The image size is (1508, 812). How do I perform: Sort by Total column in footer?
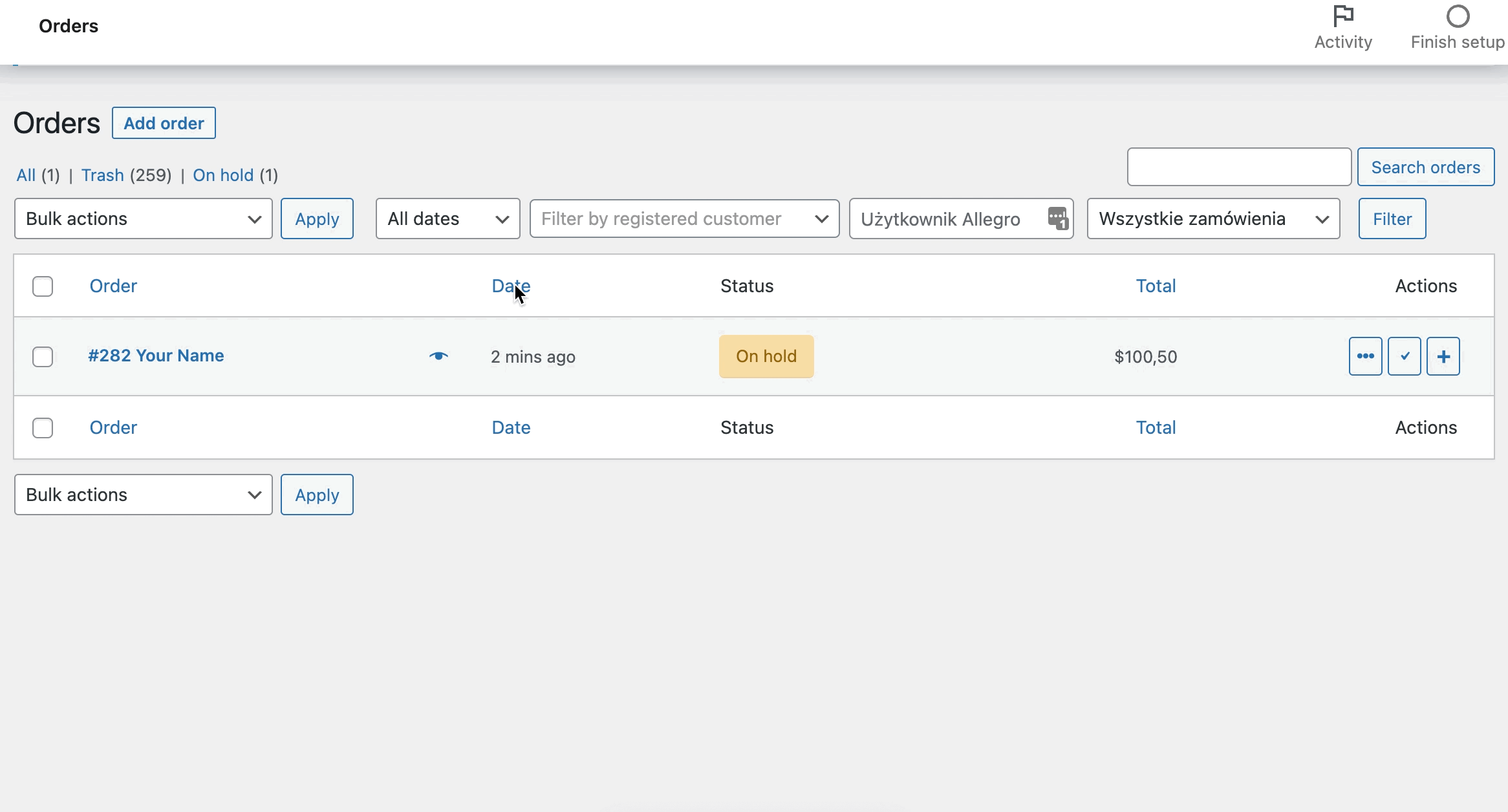(x=1156, y=427)
